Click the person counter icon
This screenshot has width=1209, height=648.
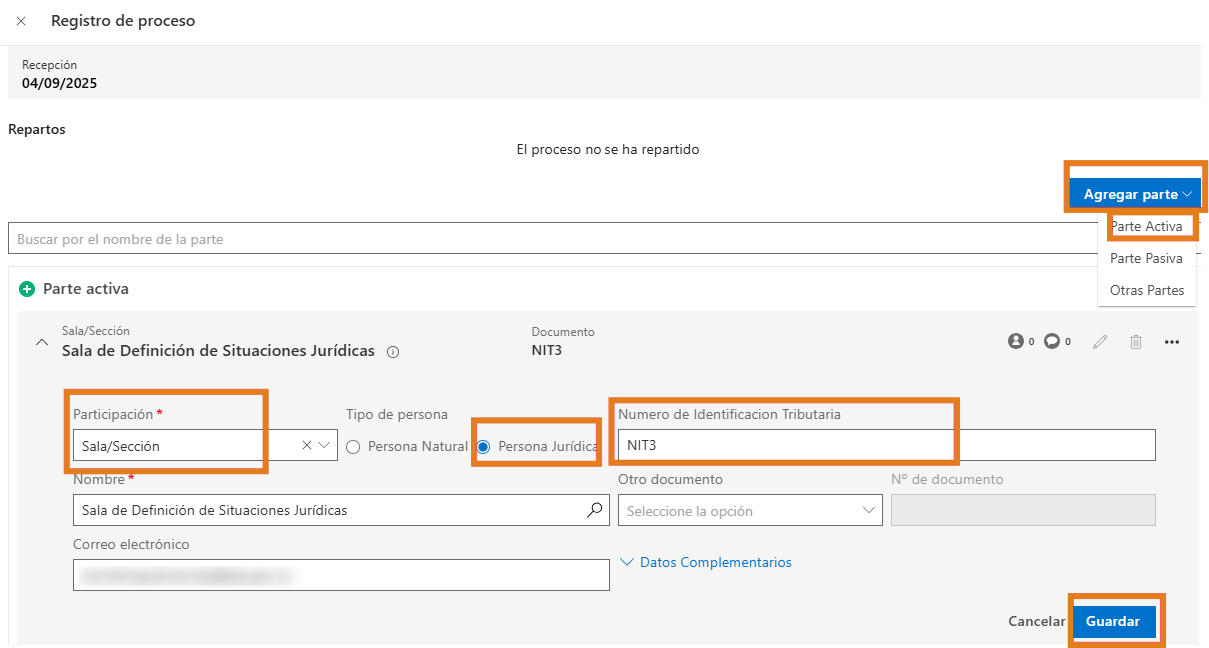click(x=1016, y=342)
